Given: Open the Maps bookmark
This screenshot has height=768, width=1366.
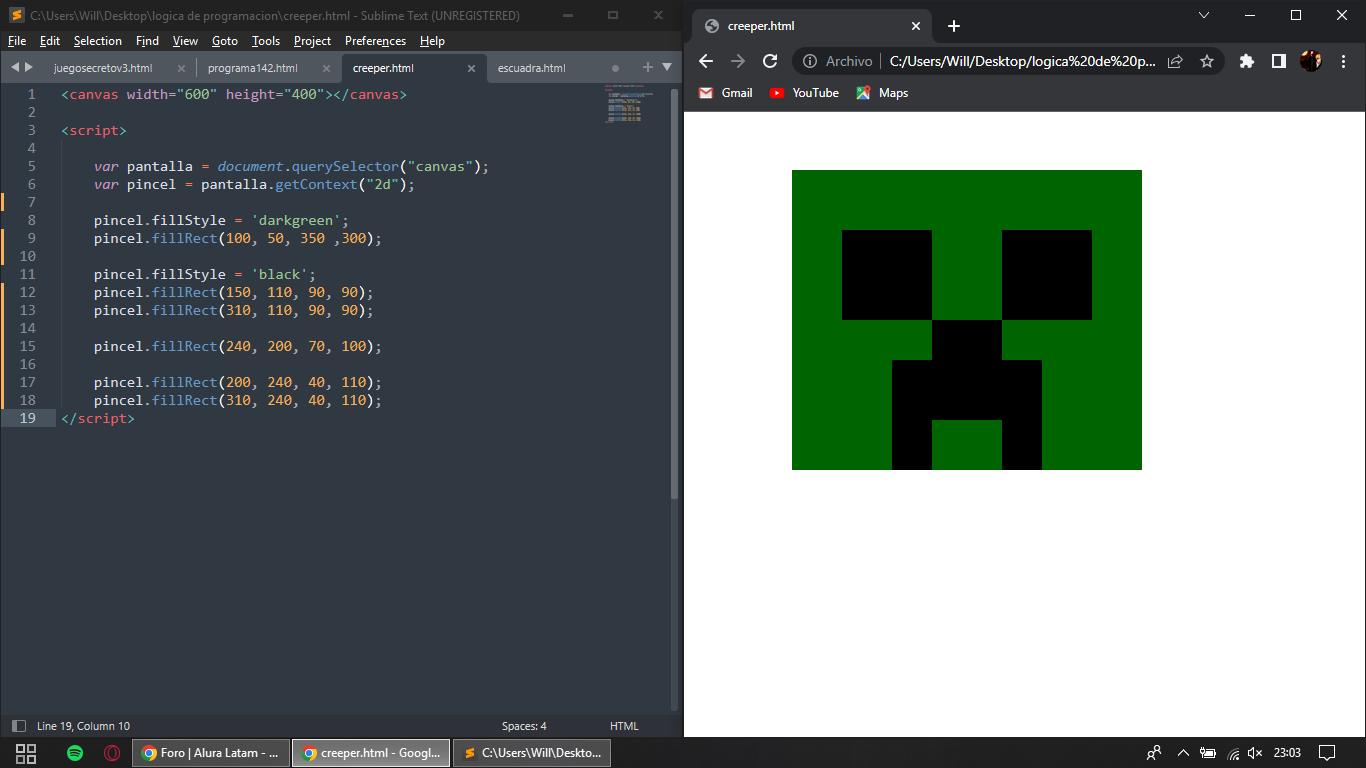Looking at the screenshot, I should (883, 93).
